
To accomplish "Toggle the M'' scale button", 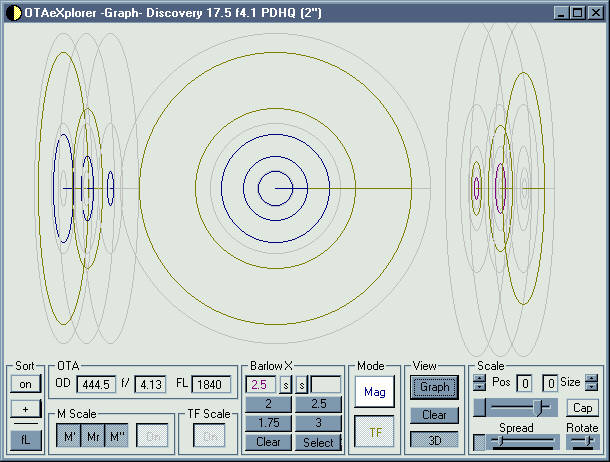I will tap(117, 436).
